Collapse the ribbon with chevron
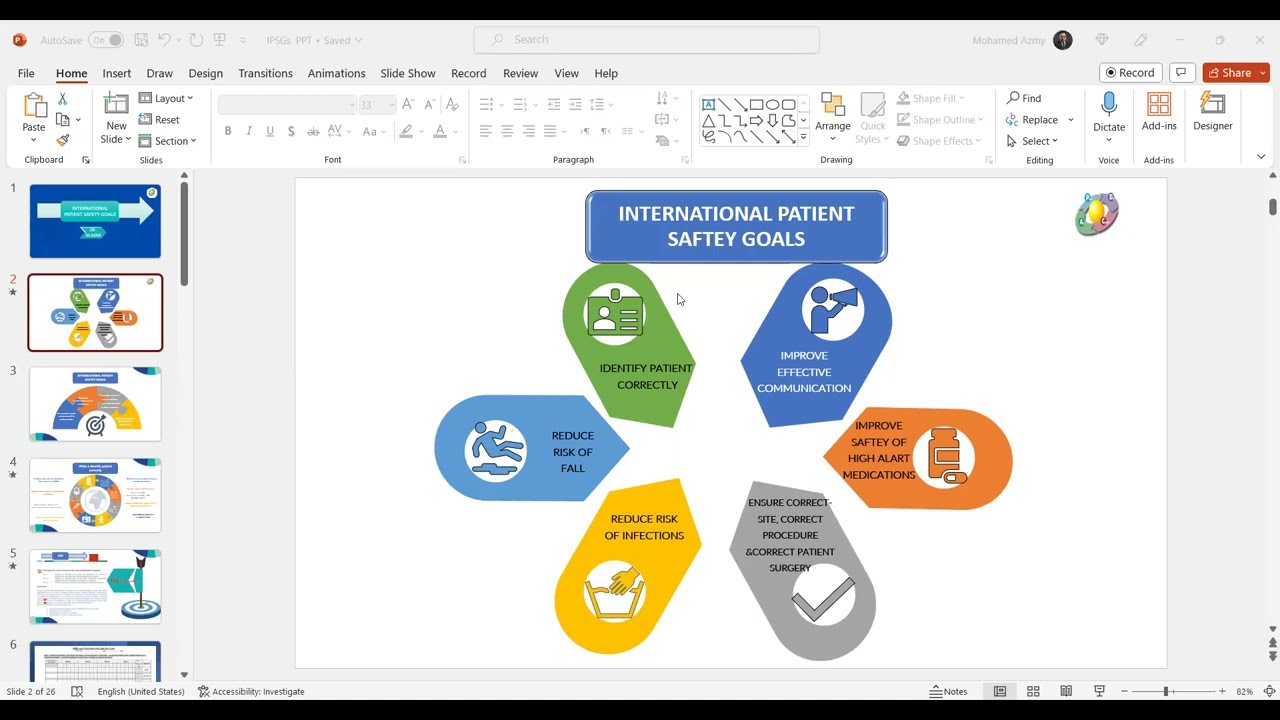This screenshot has width=1280, height=720. (x=1261, y=157)
